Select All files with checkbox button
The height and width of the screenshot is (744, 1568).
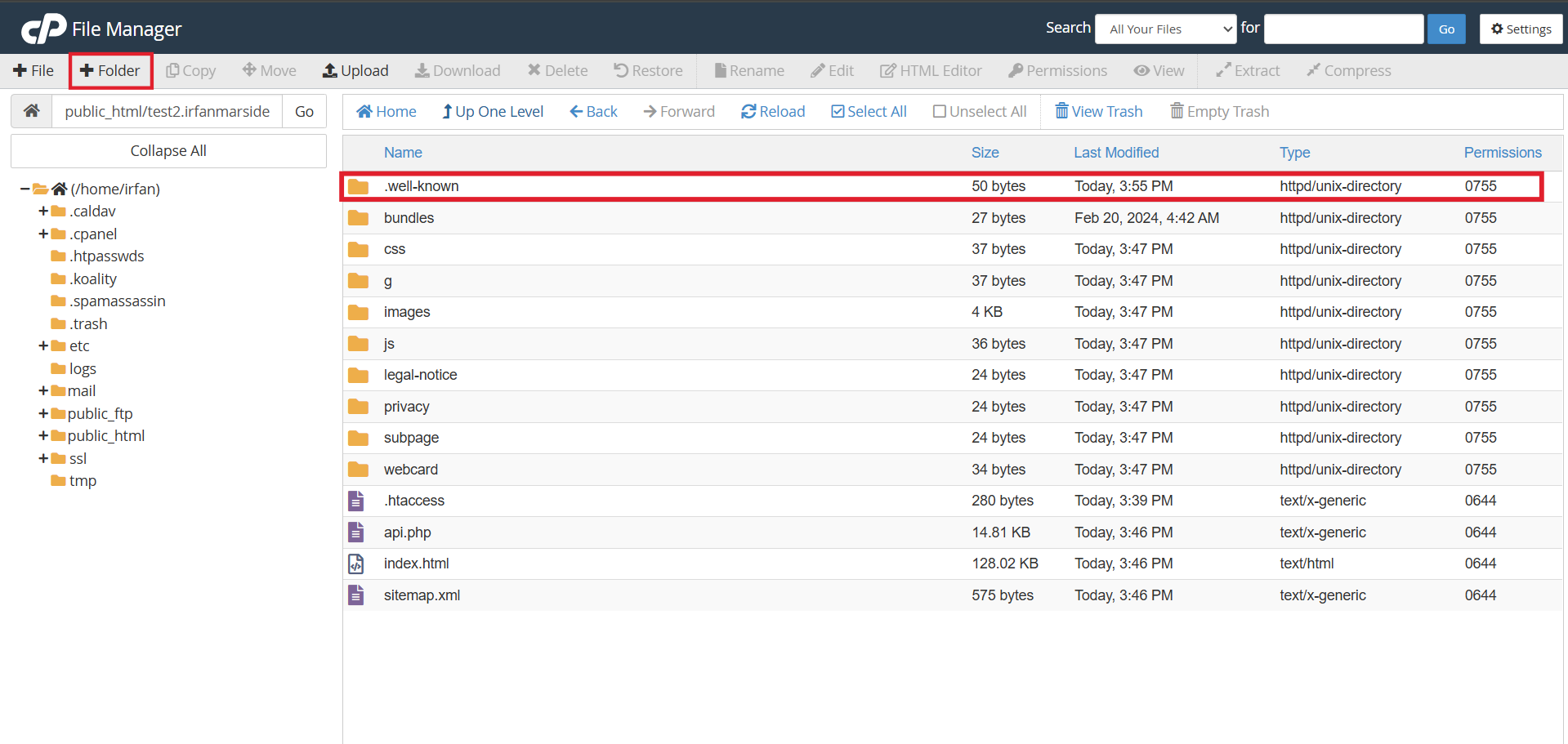click(869, 112)
